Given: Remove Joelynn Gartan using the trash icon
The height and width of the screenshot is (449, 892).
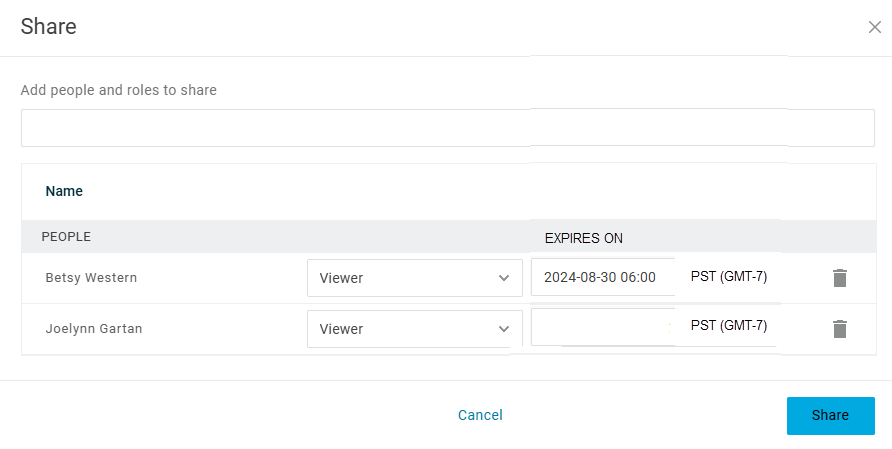Looking at the screenshot, I should coord(840,329).
